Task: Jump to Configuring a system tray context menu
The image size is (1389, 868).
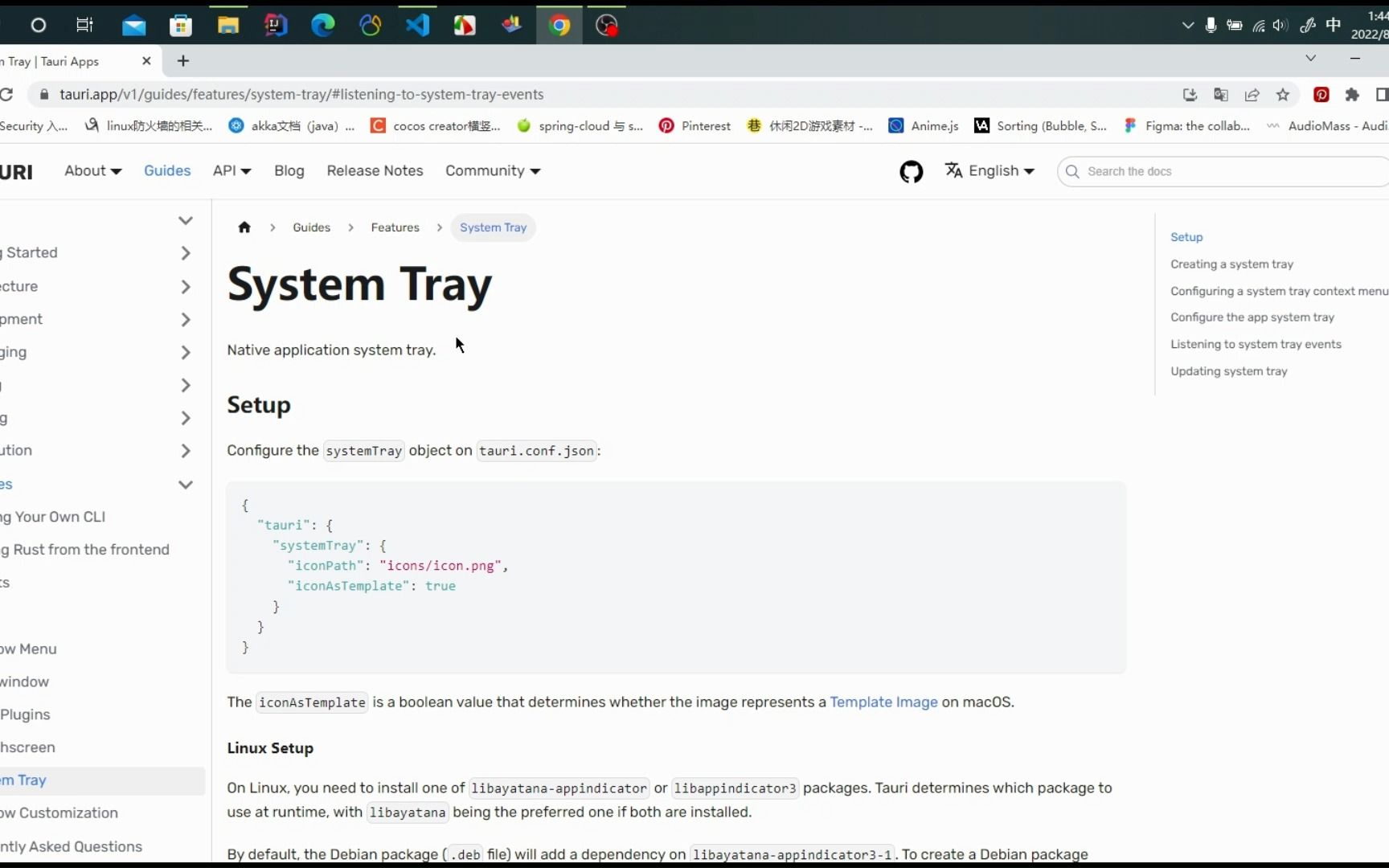Action: tap(1280, 291)
